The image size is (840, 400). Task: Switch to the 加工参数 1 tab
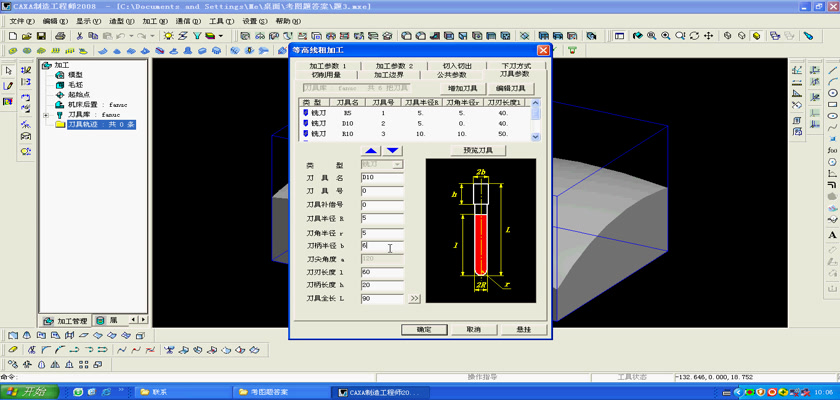[327, 66]
